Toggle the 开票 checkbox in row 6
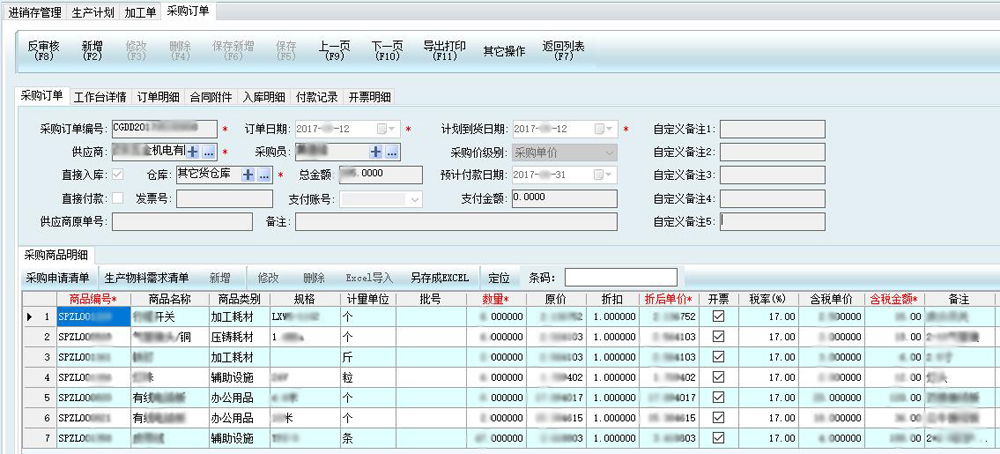Screen dimensions: 1000x454 point(718,418)
